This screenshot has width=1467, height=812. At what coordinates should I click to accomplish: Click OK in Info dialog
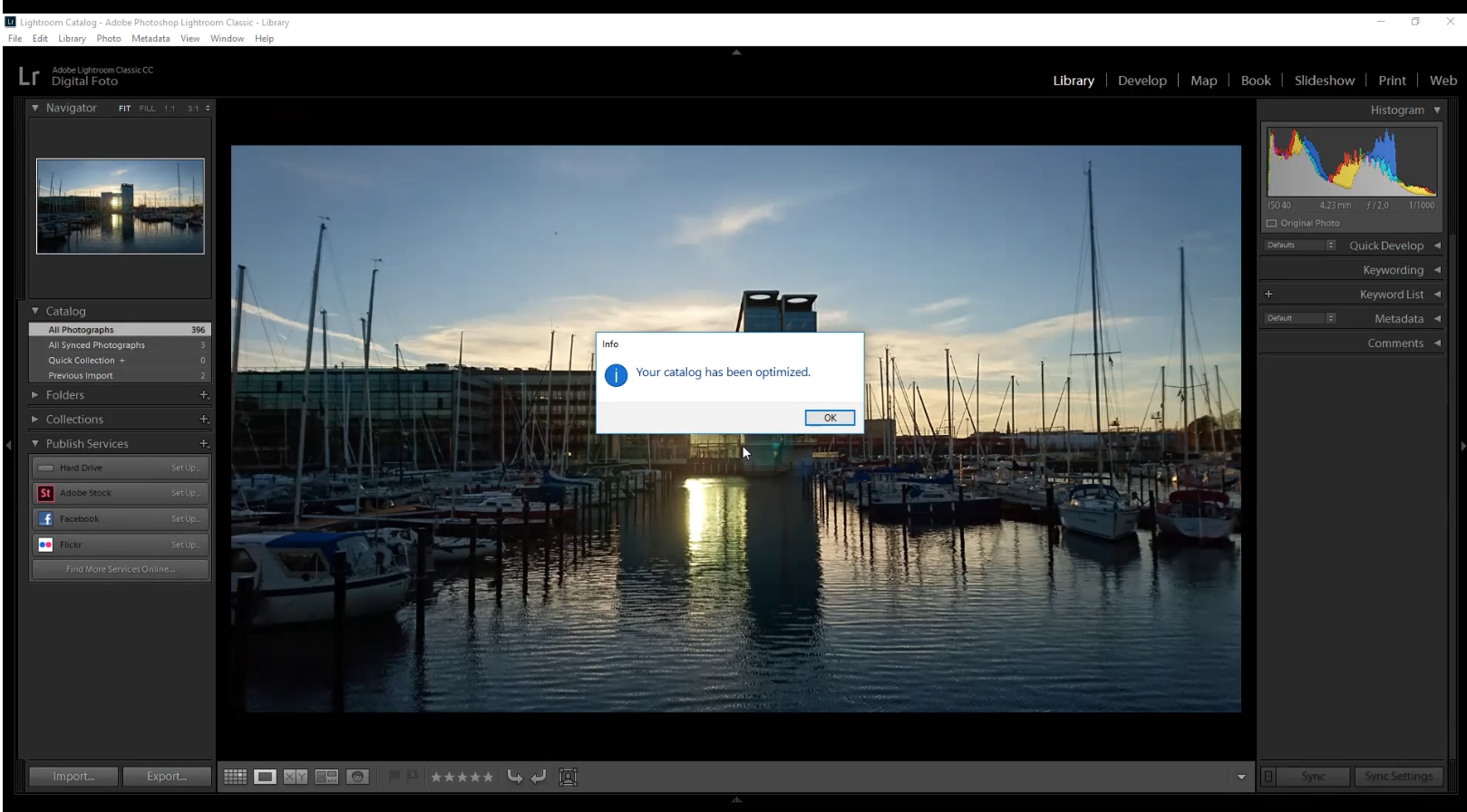pos(830,418)
